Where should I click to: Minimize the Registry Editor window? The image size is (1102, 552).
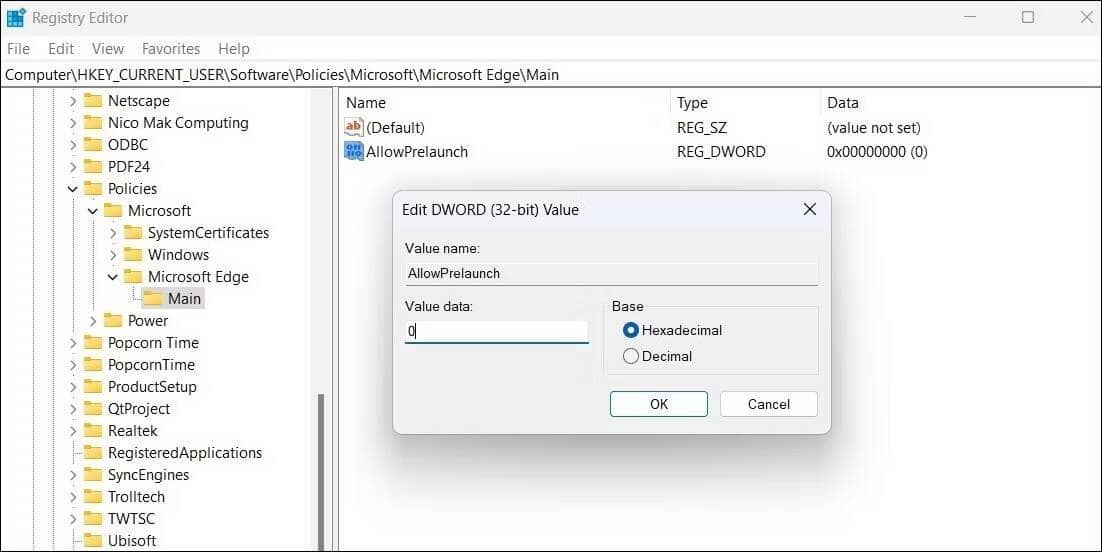click(970, 17)
